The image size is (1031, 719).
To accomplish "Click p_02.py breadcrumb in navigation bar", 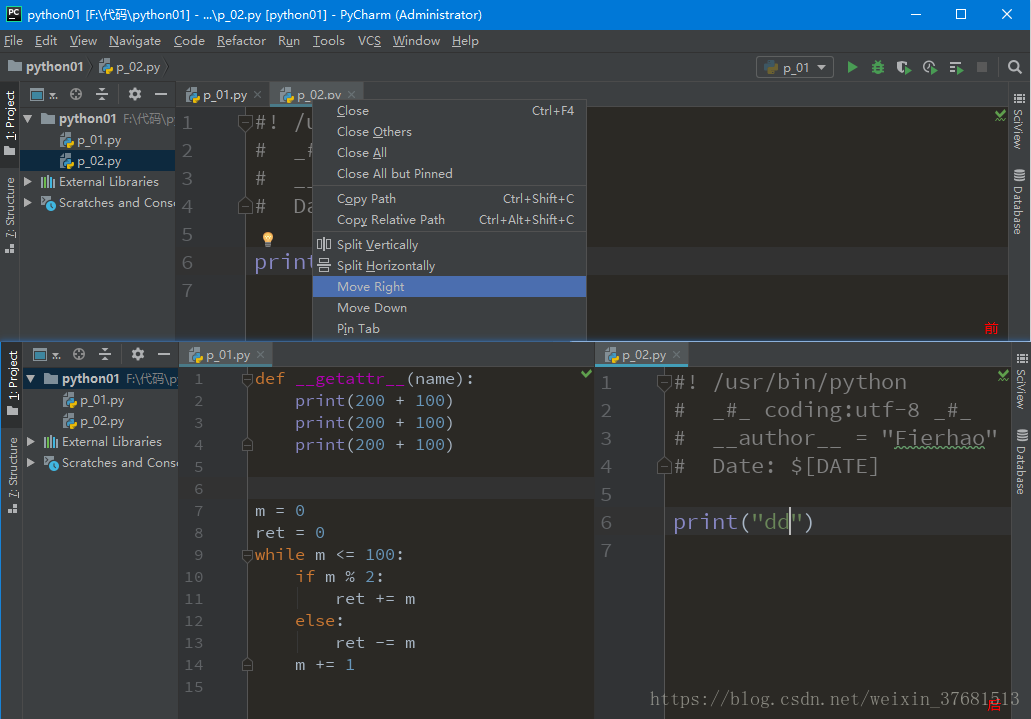I will tap(130, 67).
